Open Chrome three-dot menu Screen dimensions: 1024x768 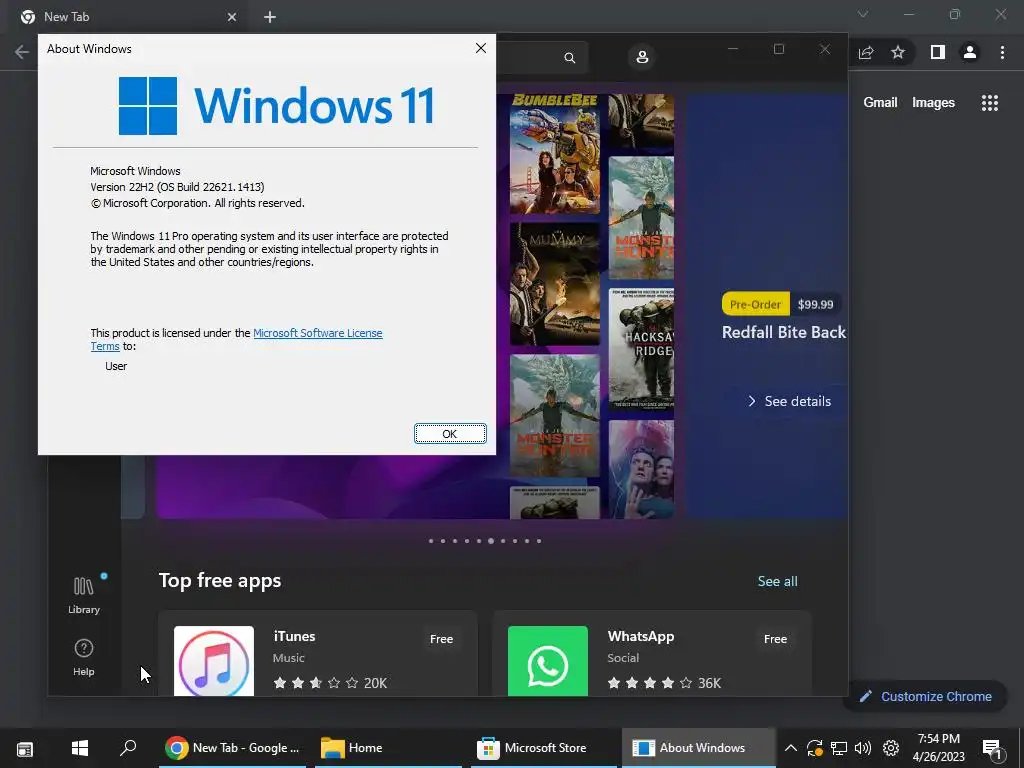coord(1002,52)
